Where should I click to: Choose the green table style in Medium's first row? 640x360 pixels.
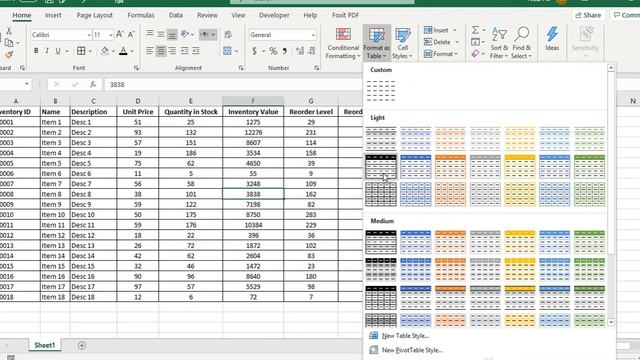589,241
